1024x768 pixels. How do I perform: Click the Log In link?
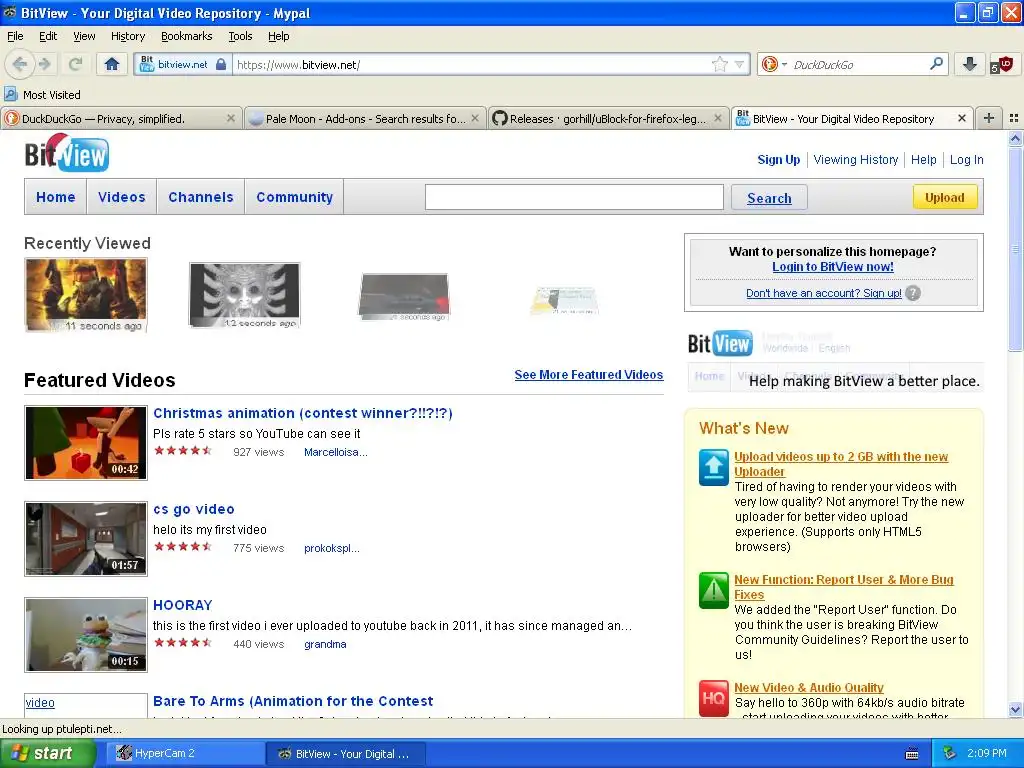pos(966,159)
